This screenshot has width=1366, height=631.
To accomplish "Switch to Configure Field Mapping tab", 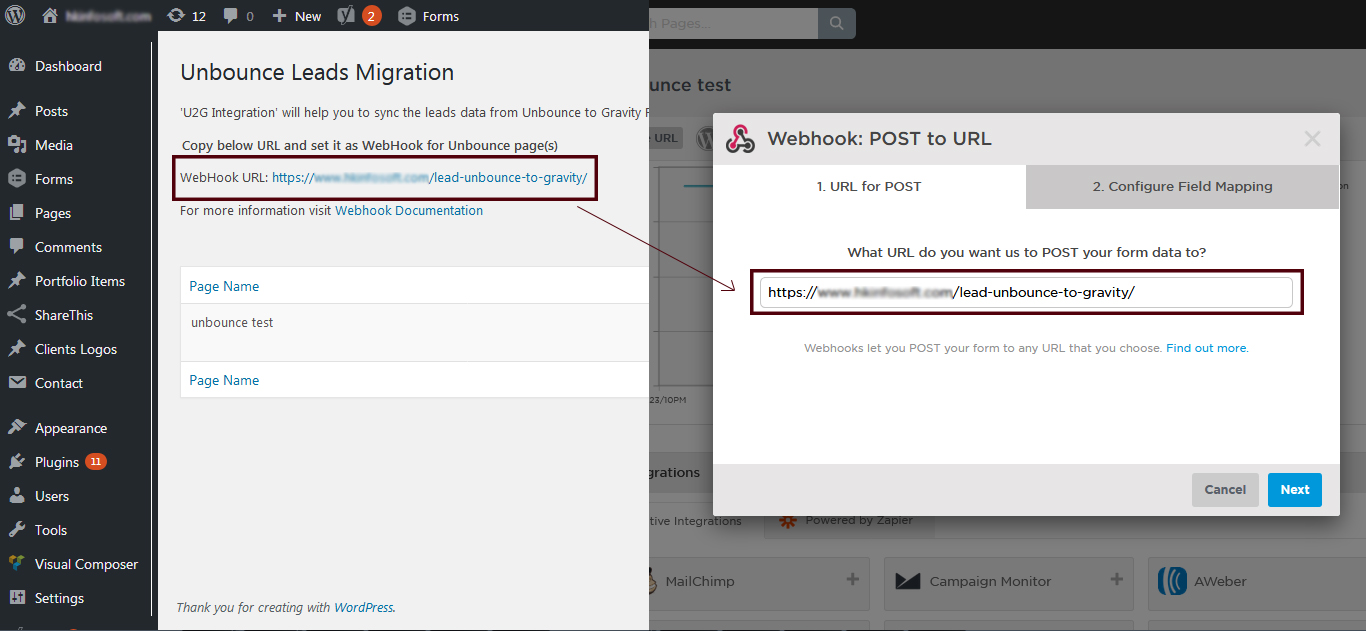I will [1182, 187].
